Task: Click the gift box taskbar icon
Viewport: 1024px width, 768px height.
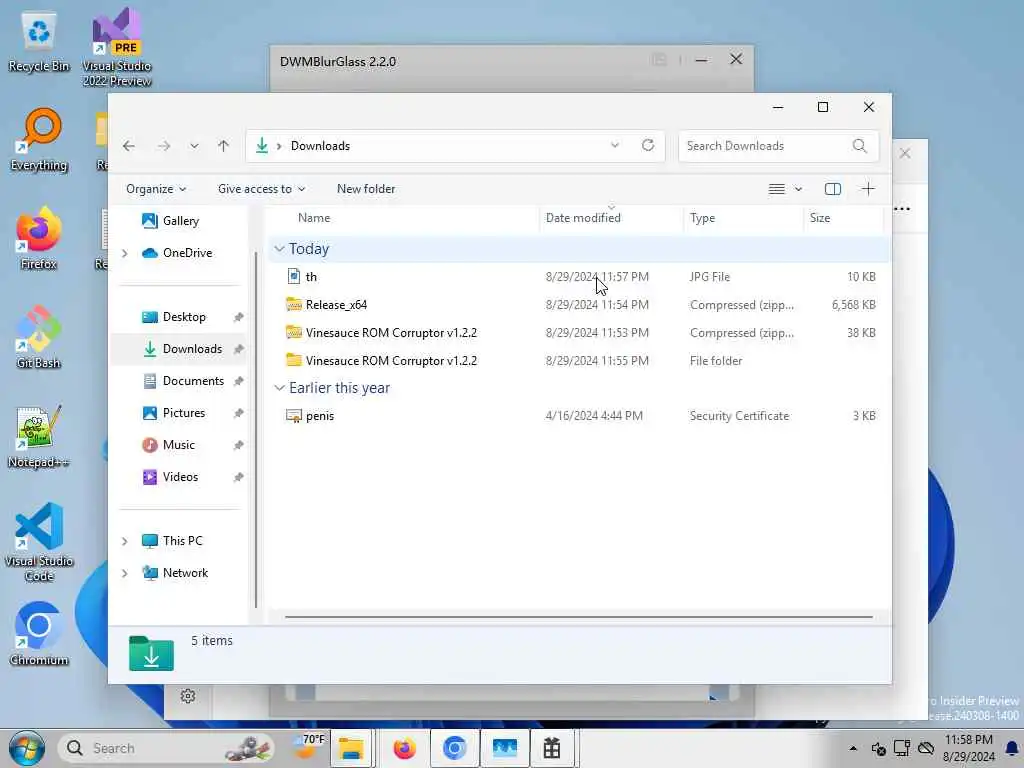Action: click(x=552, y=748)
